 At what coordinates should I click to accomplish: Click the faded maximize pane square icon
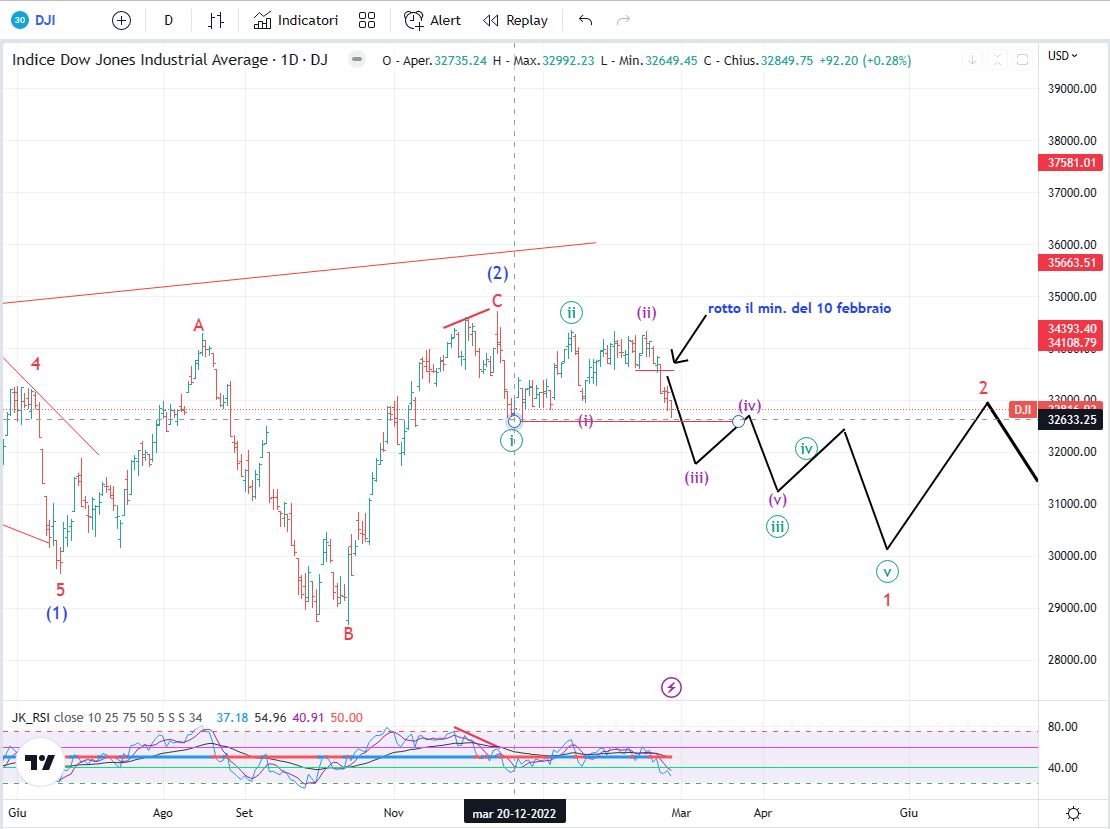pos(1022,60)
